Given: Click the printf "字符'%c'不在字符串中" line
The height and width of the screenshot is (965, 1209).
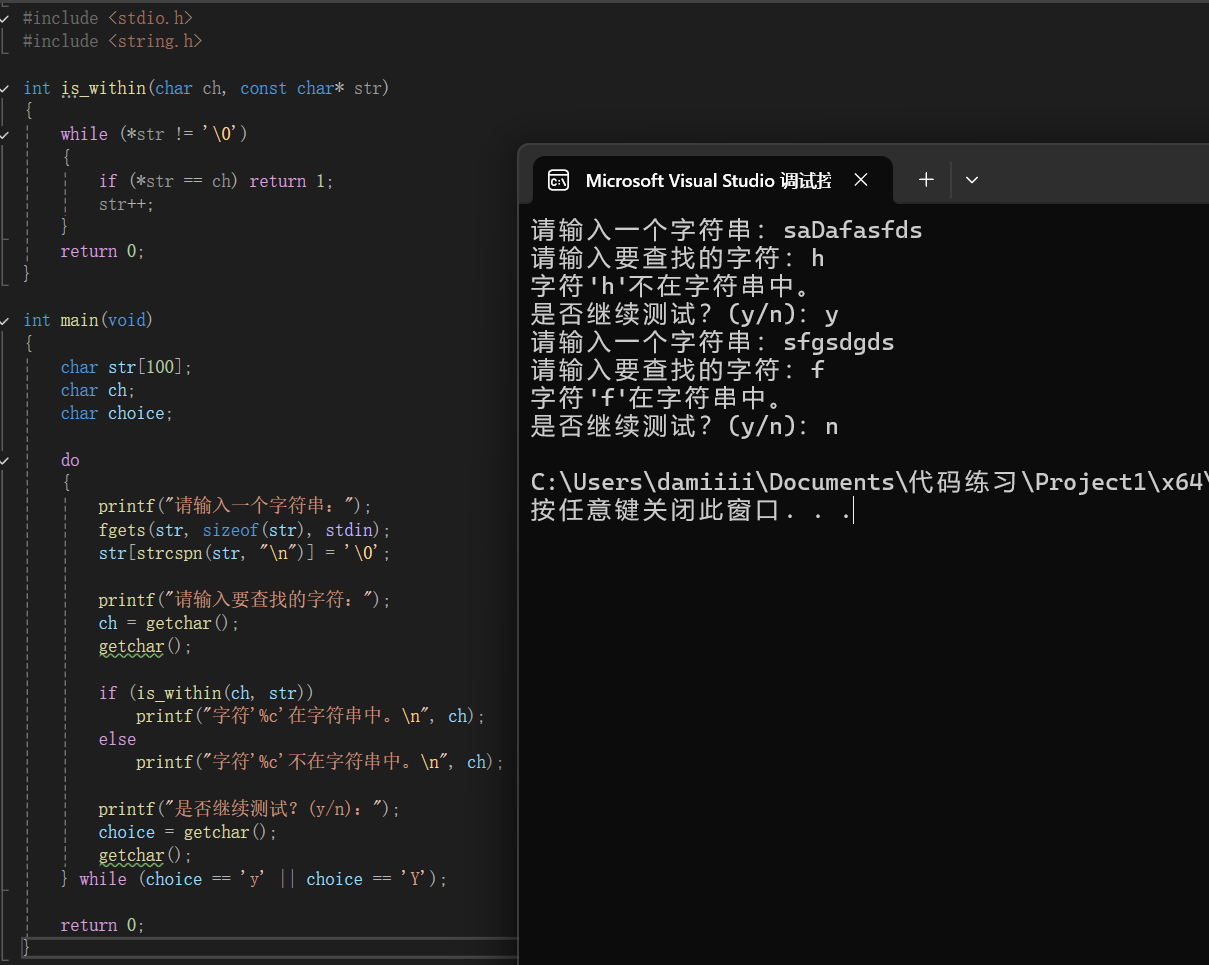Looking at the screenshot, I should [320, 762].
